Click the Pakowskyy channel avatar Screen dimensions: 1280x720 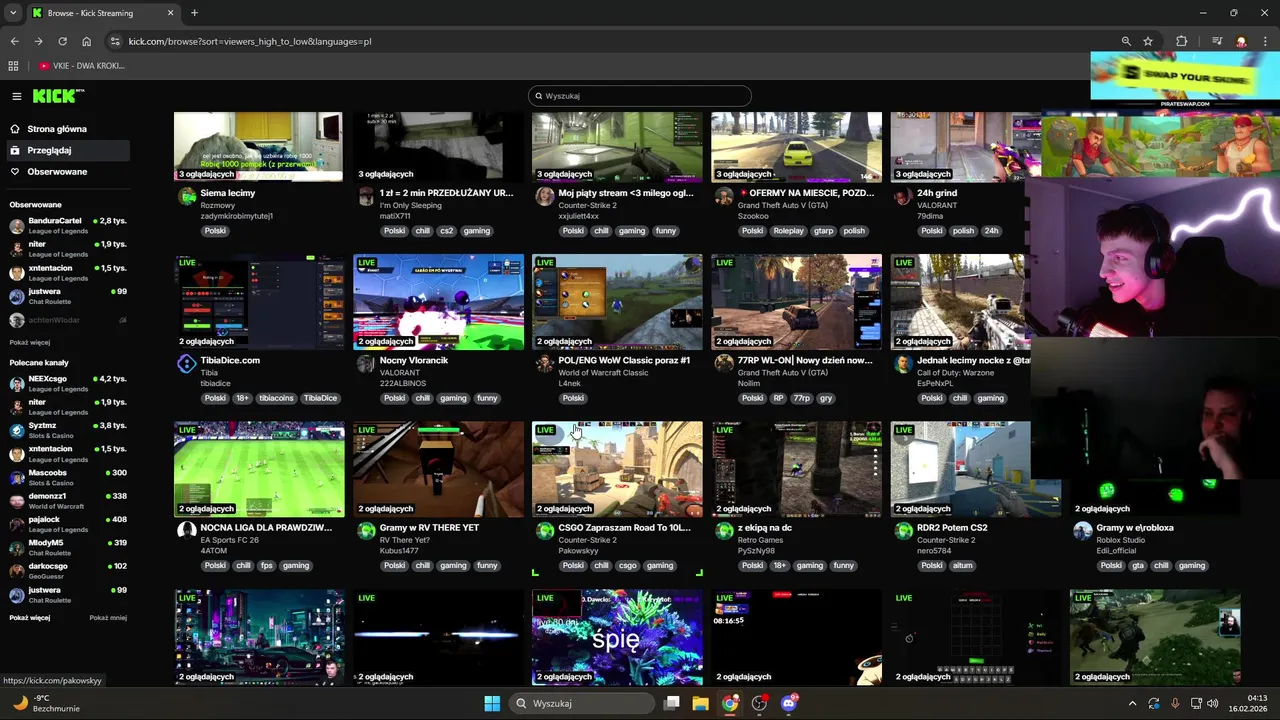pyautogui.click(x=545, y=531)
